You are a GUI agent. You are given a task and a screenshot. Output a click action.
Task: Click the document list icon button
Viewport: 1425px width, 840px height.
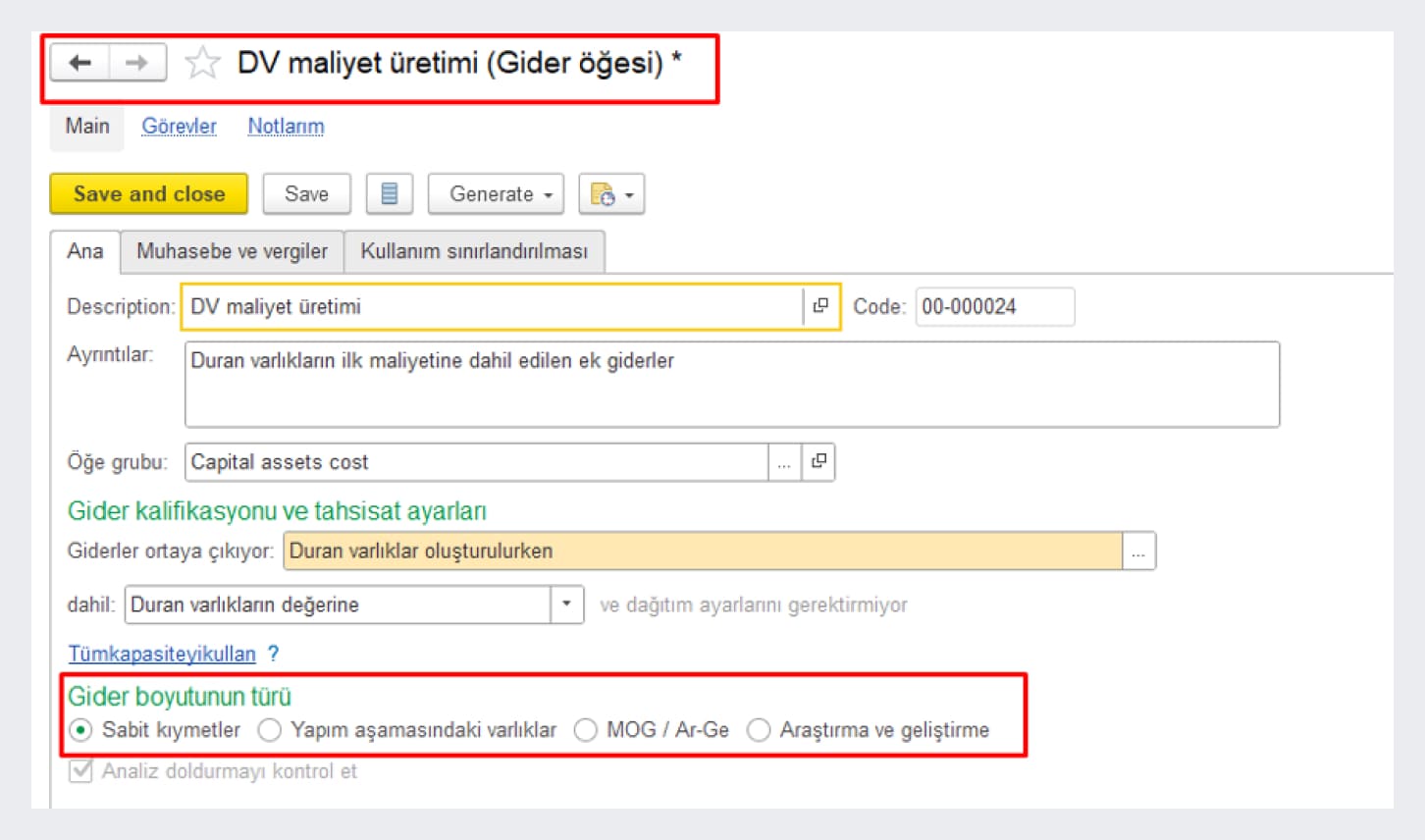(x=389, y=194)
